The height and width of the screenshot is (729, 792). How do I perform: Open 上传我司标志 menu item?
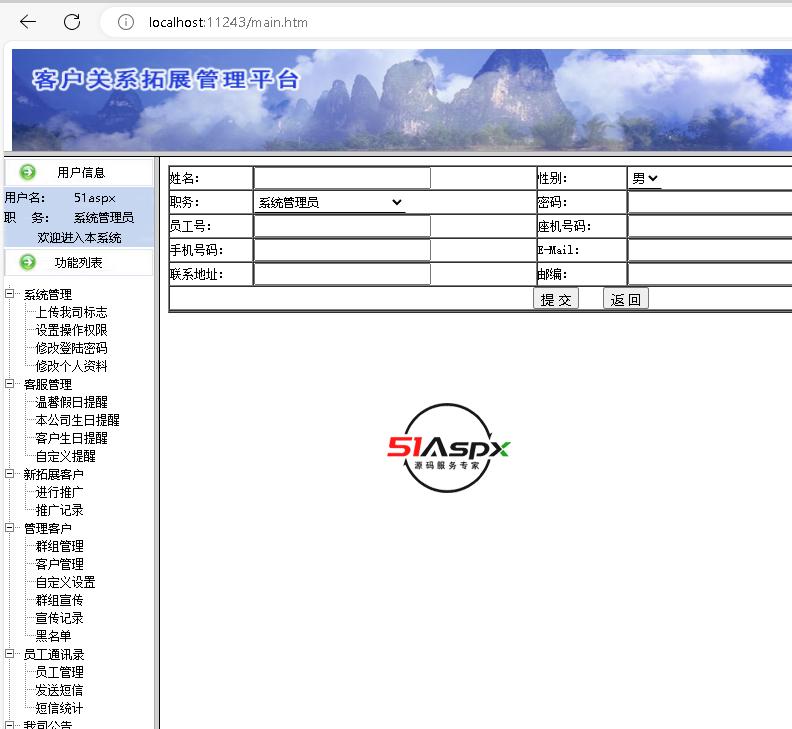(x=71, y=312)
